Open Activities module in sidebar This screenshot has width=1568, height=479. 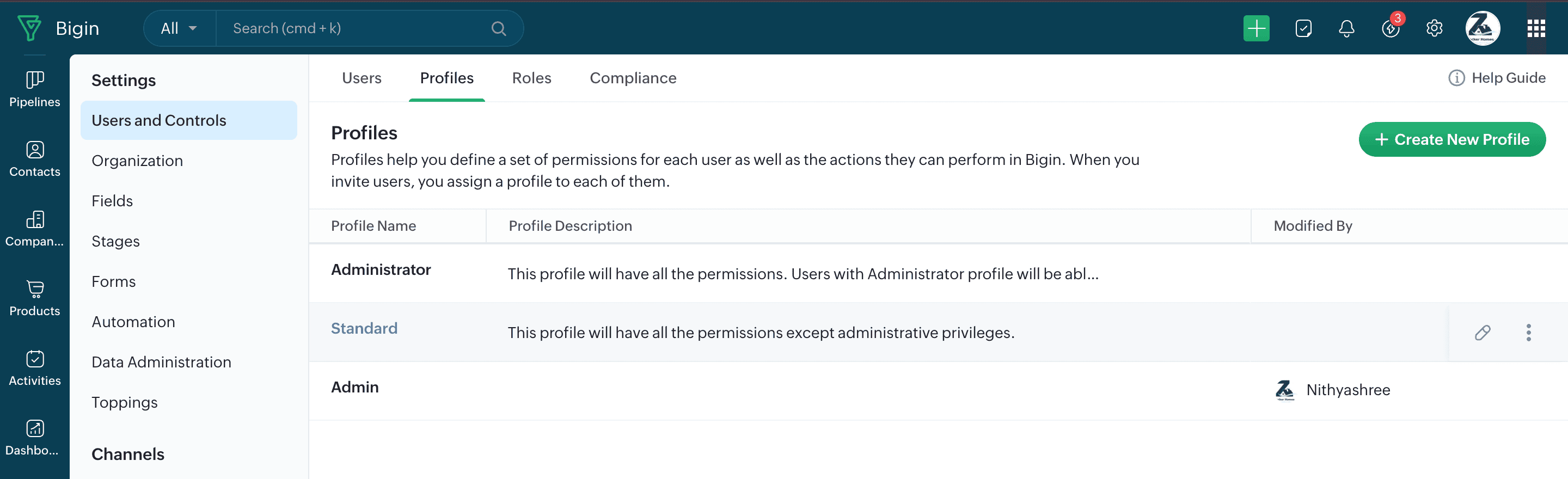click(x=35, y=367)
